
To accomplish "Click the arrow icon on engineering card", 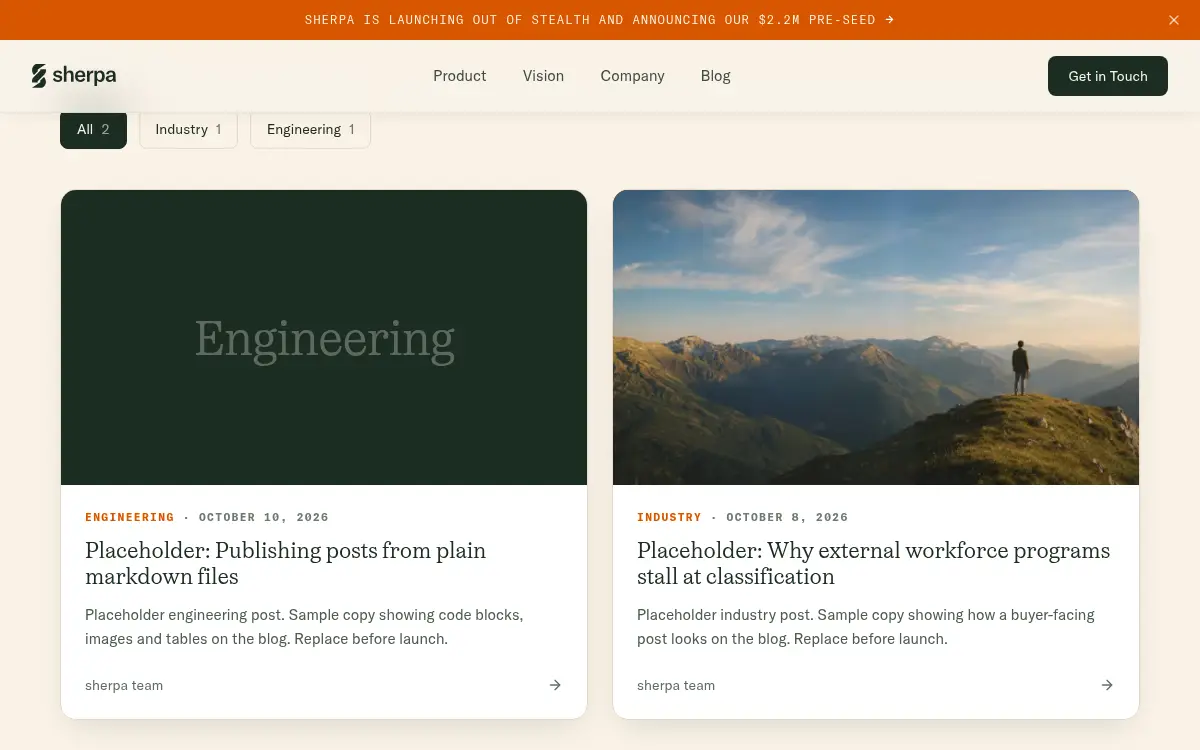I will 555,685.
